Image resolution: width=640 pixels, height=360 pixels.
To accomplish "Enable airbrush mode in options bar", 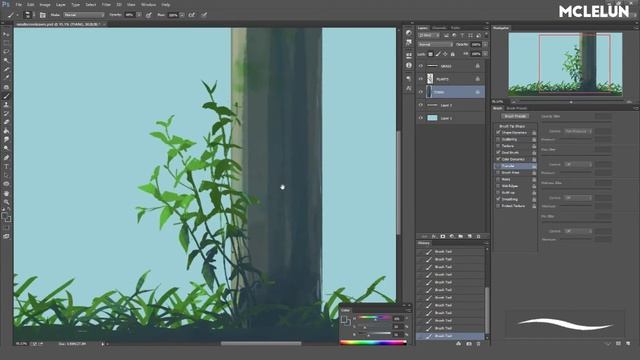I will click(192, 15).
